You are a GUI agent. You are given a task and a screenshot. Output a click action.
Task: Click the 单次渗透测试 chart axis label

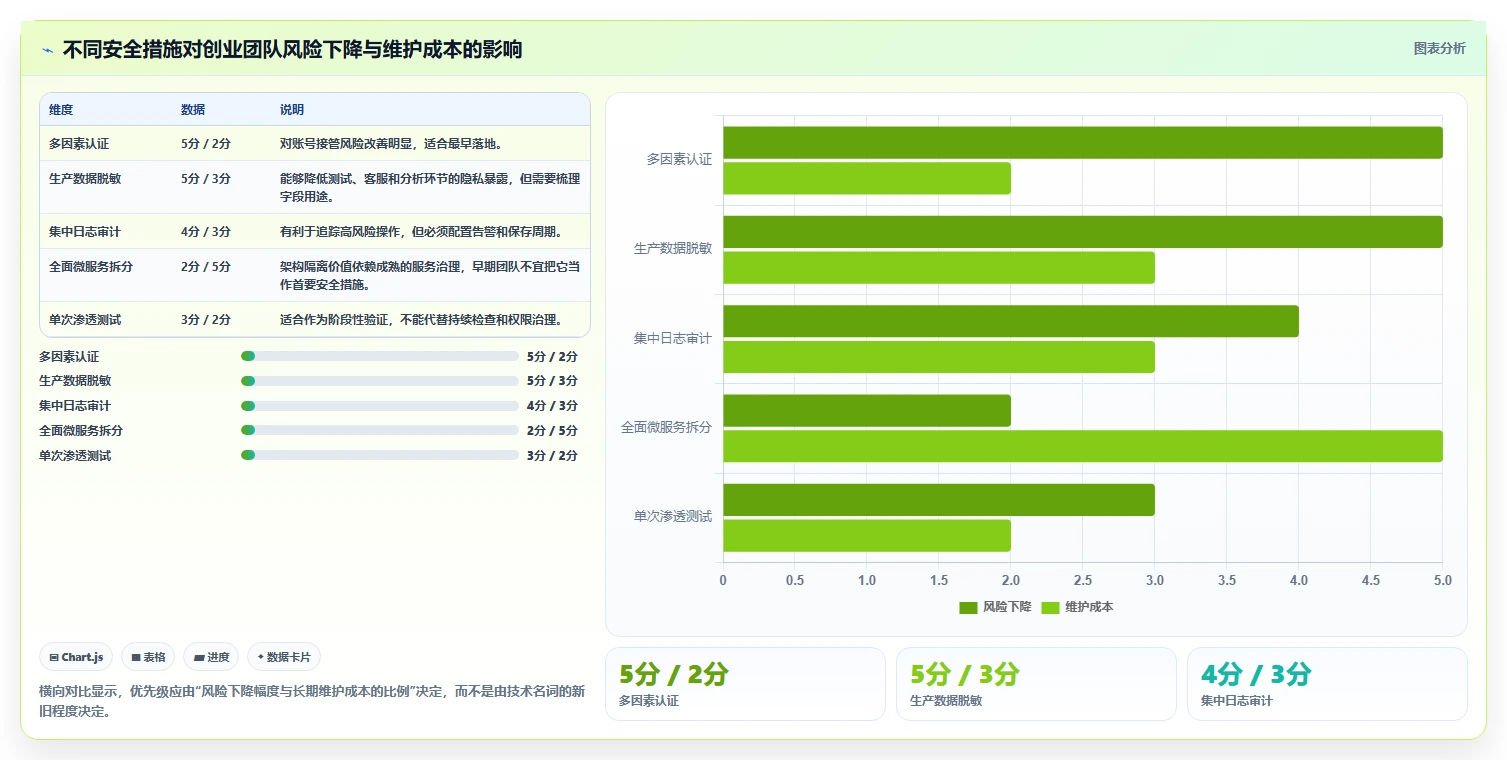(x=673, y=517)
